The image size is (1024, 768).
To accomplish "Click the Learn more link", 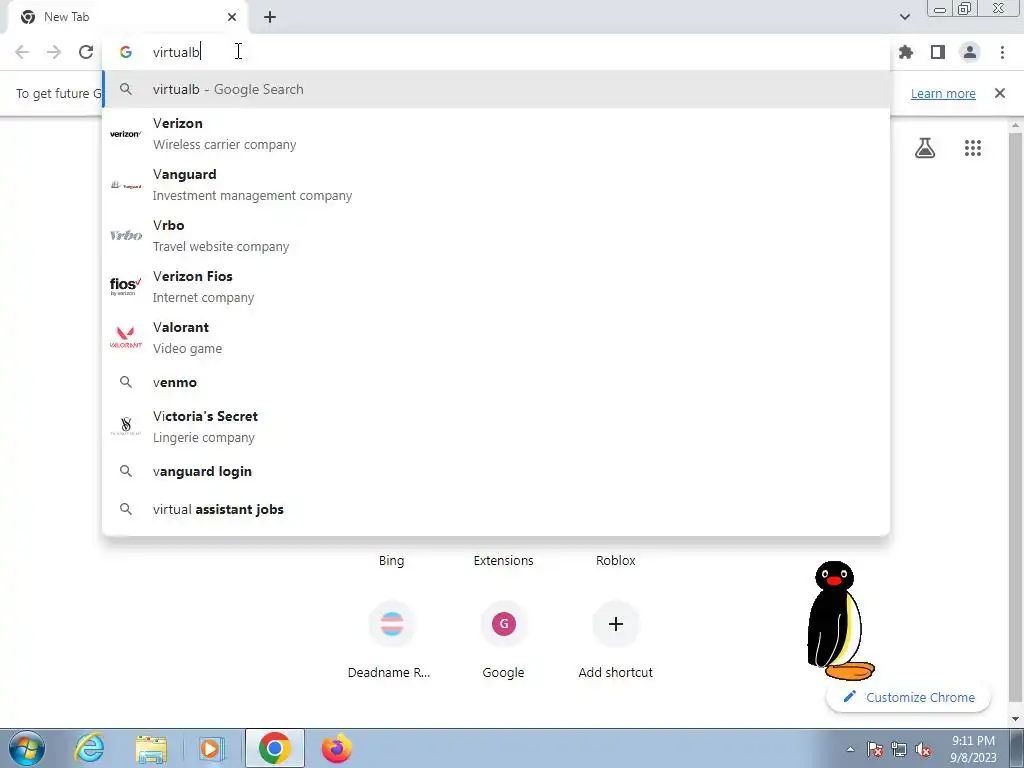I will tap(943, 93).
